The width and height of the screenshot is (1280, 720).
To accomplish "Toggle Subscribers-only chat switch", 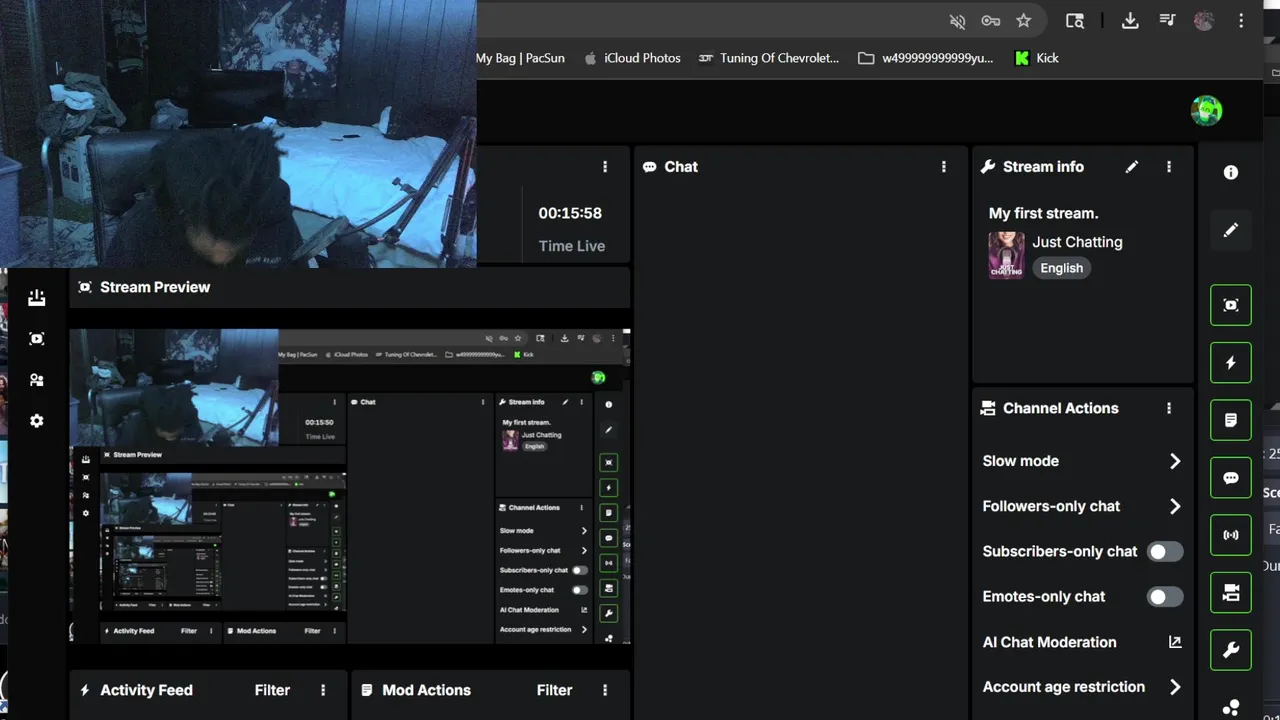I will click(1165, 551).
